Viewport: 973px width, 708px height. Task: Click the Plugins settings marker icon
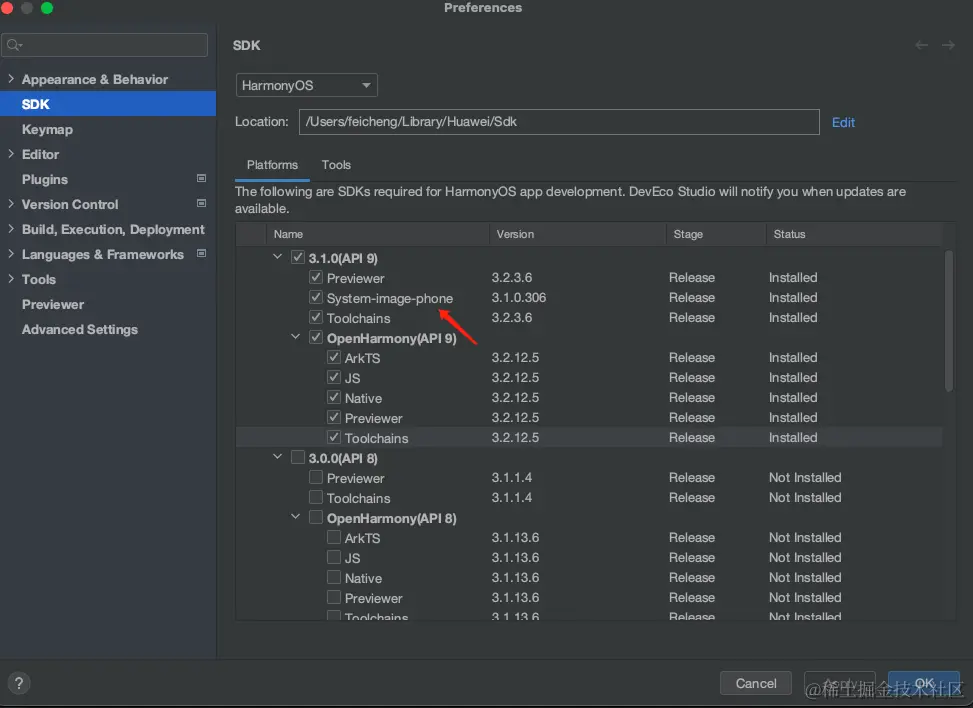coord(201,179)
